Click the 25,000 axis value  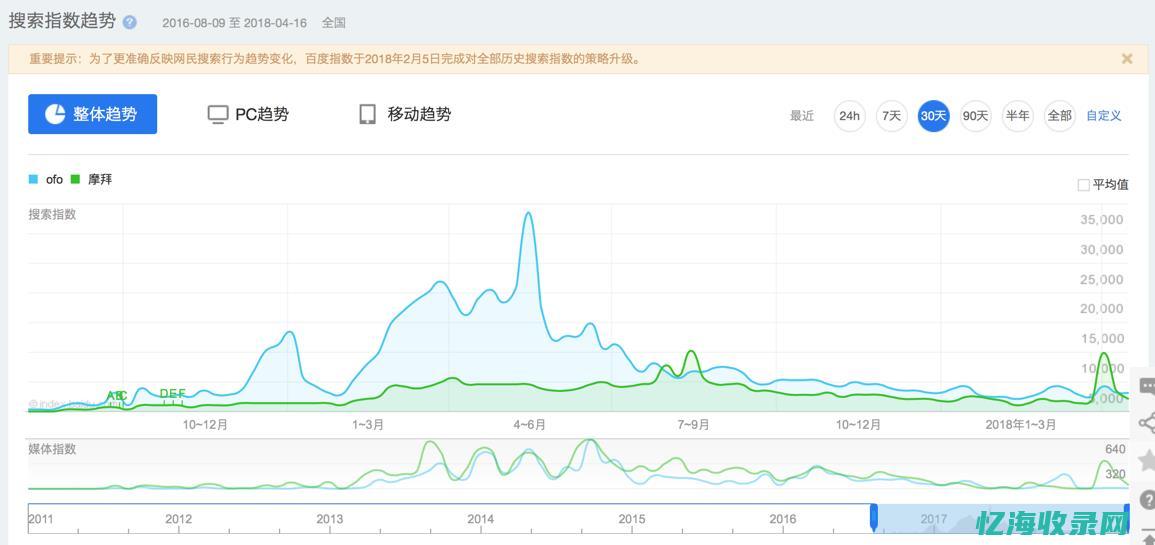(1101, 280)
